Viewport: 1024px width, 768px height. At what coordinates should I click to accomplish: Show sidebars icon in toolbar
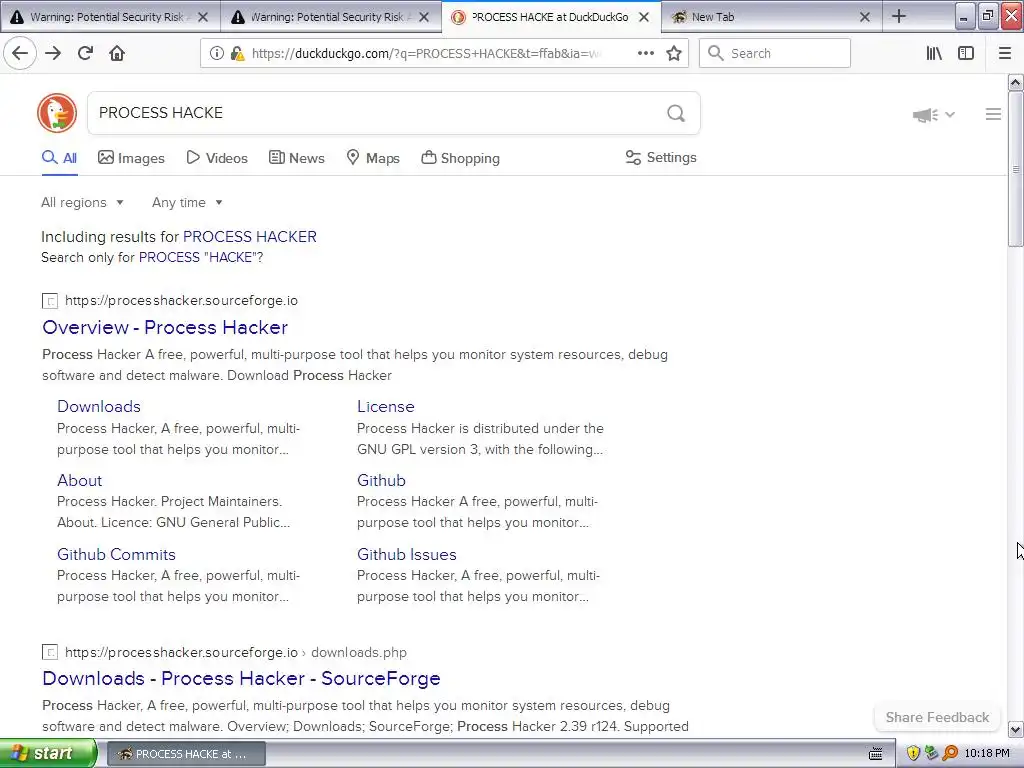pos(966,54)
